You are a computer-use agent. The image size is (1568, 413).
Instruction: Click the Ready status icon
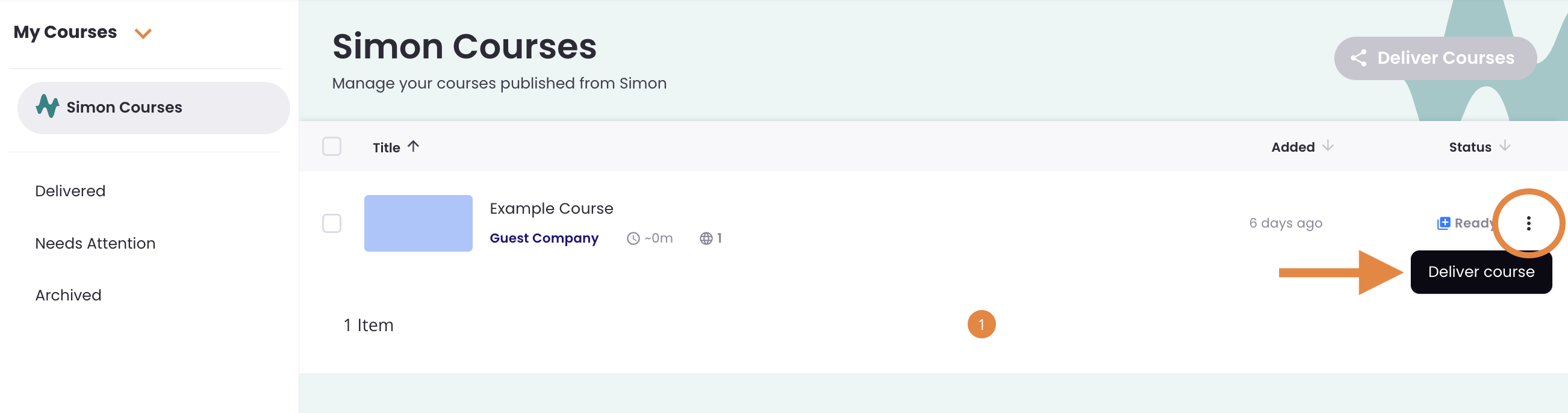[x=1443, y=223]
